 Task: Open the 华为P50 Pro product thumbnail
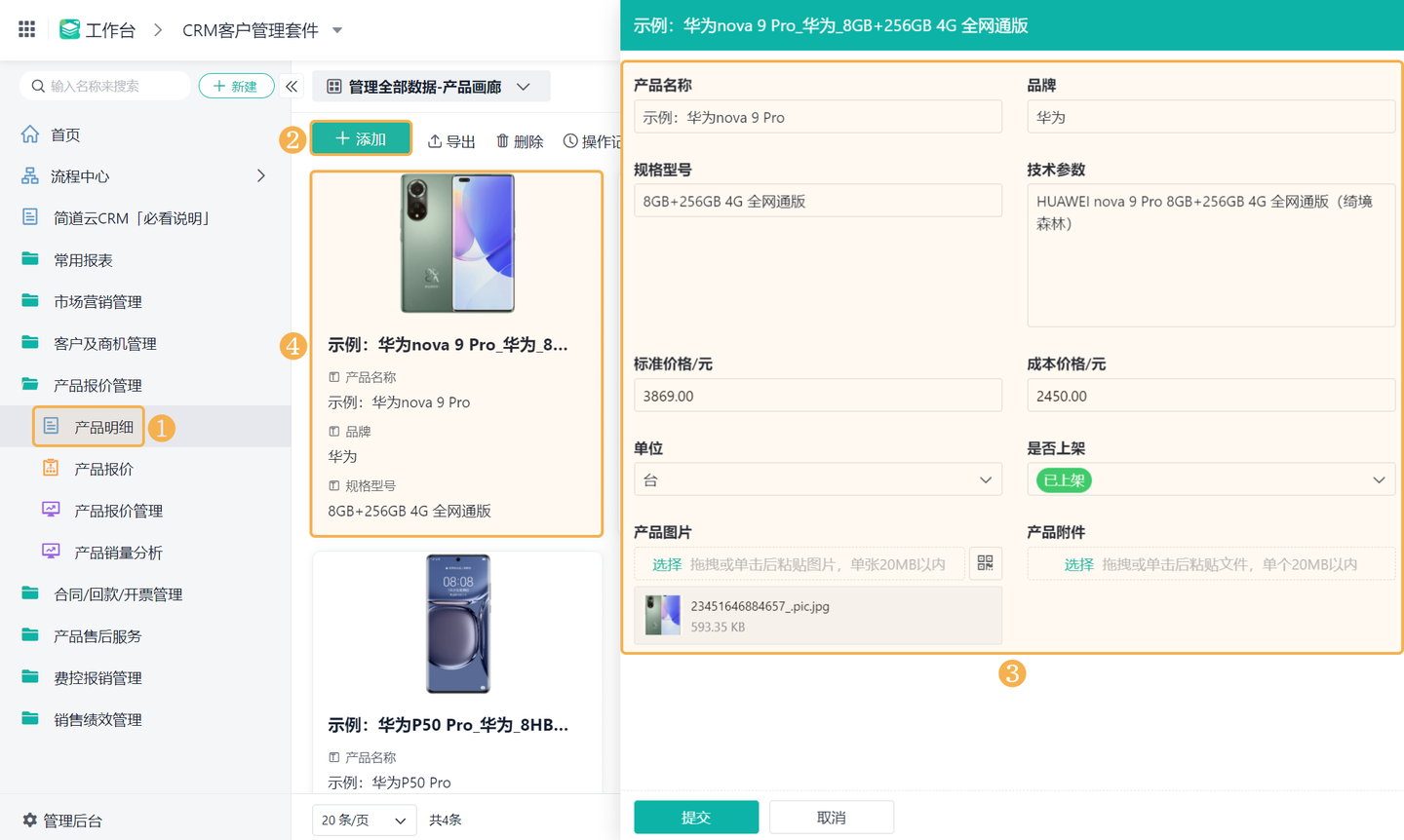click(x=457, y=624)
